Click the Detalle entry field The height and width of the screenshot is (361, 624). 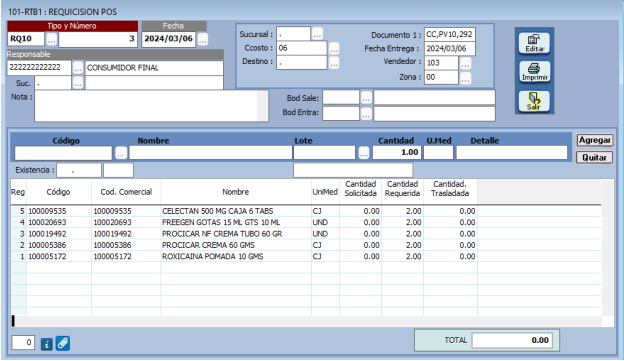(512, 153)
